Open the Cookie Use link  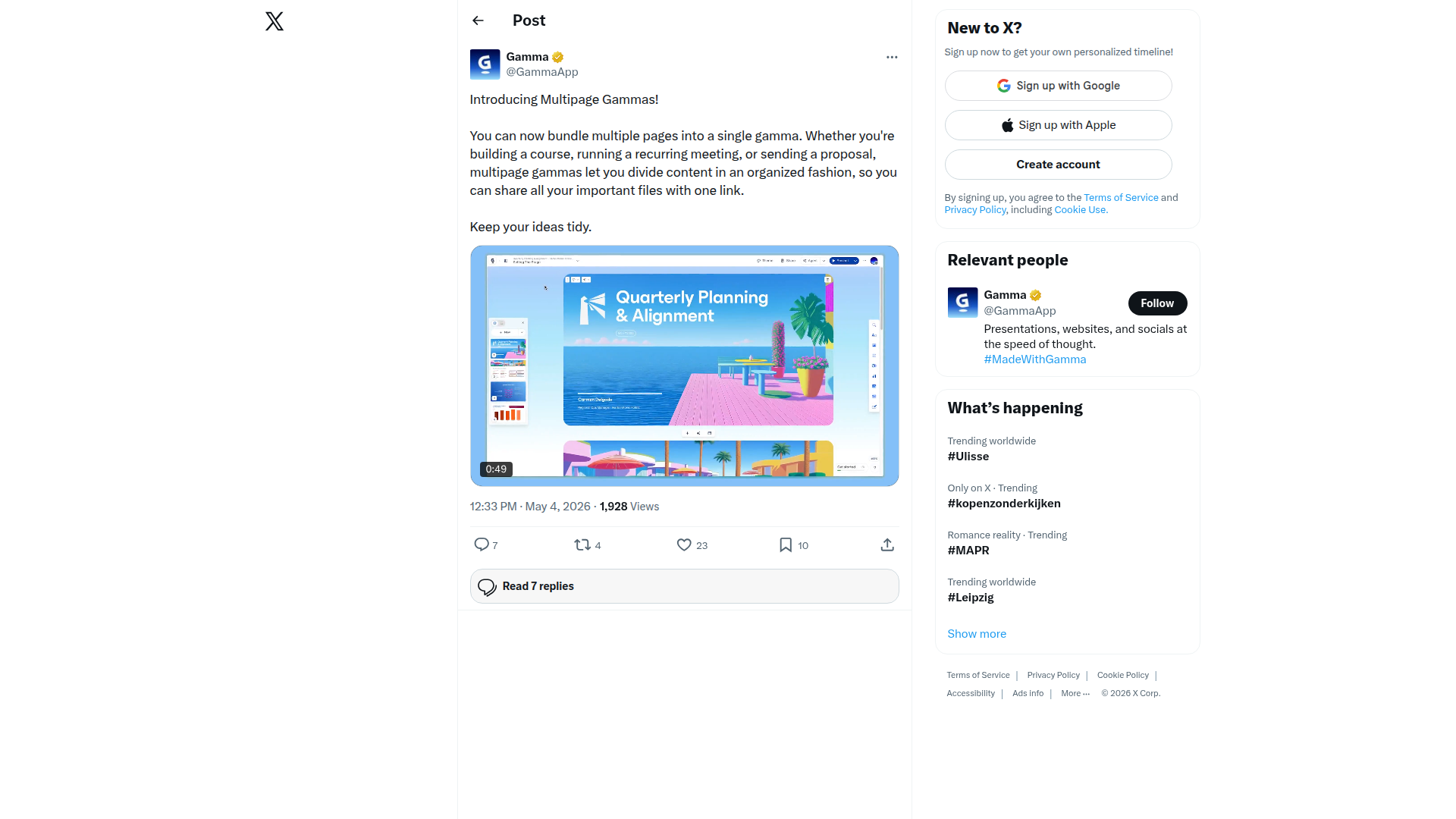pyautogui.click(x=1080, y=210)
